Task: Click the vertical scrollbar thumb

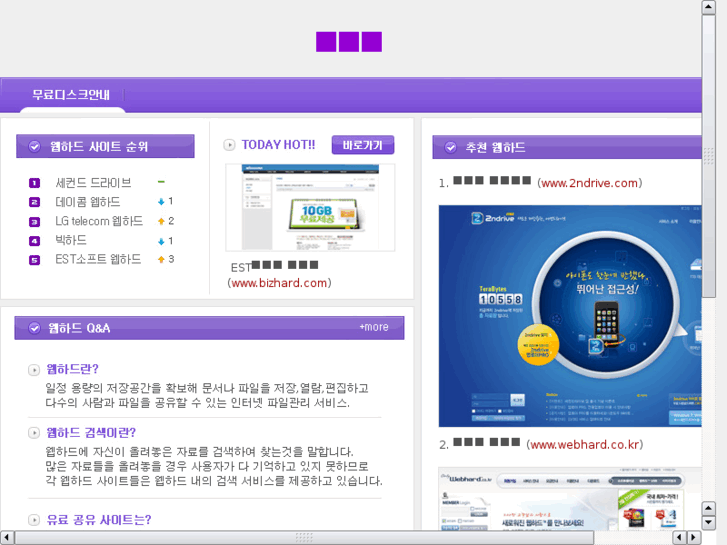Action: pyautogui.click(x=708, y=156)
